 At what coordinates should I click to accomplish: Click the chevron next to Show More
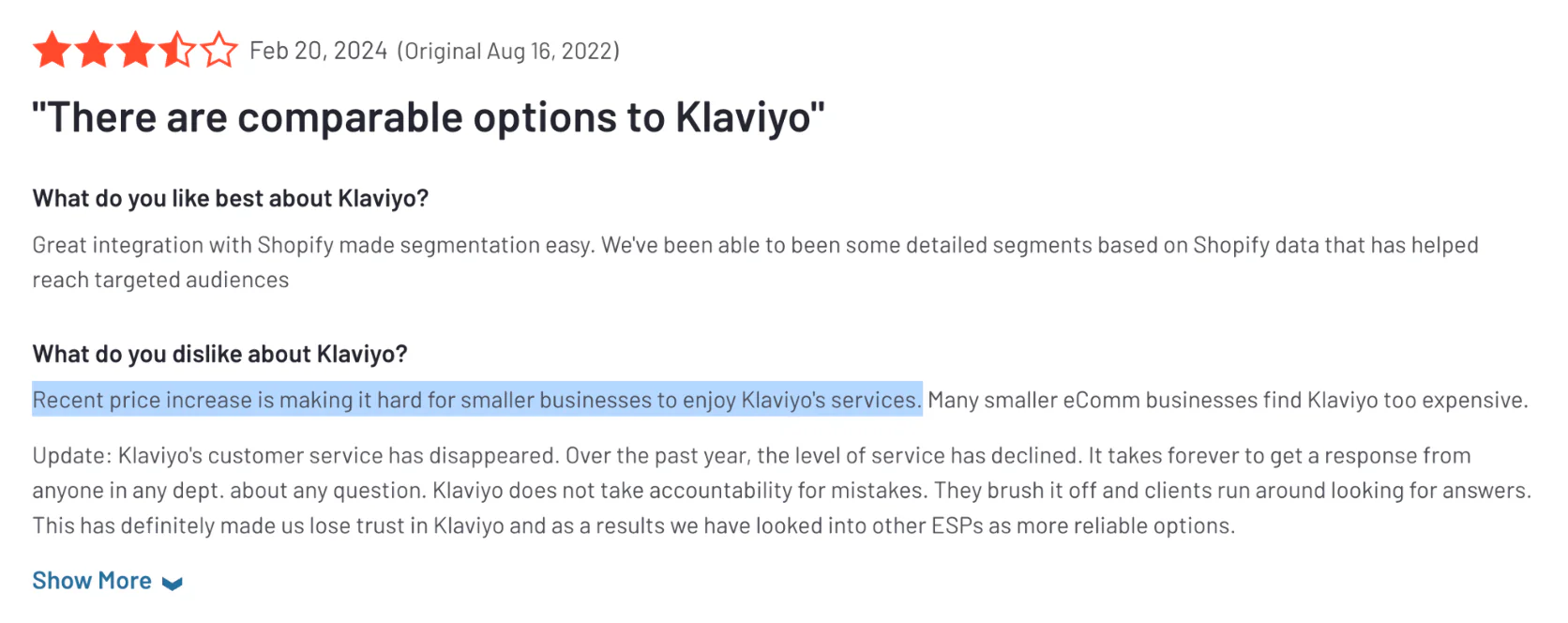point(172,584)
